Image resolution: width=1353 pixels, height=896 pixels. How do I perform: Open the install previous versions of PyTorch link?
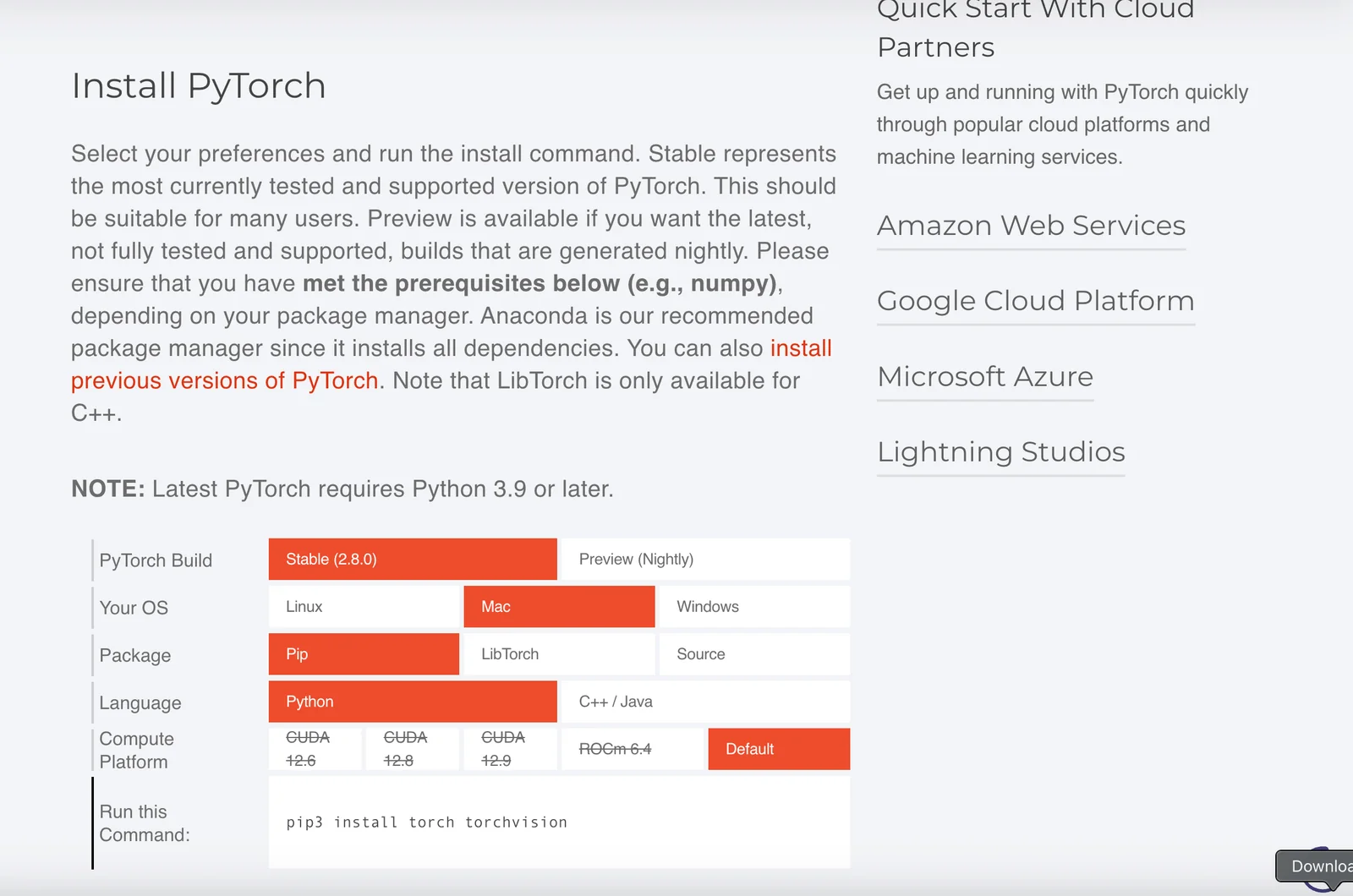point(225,381)
